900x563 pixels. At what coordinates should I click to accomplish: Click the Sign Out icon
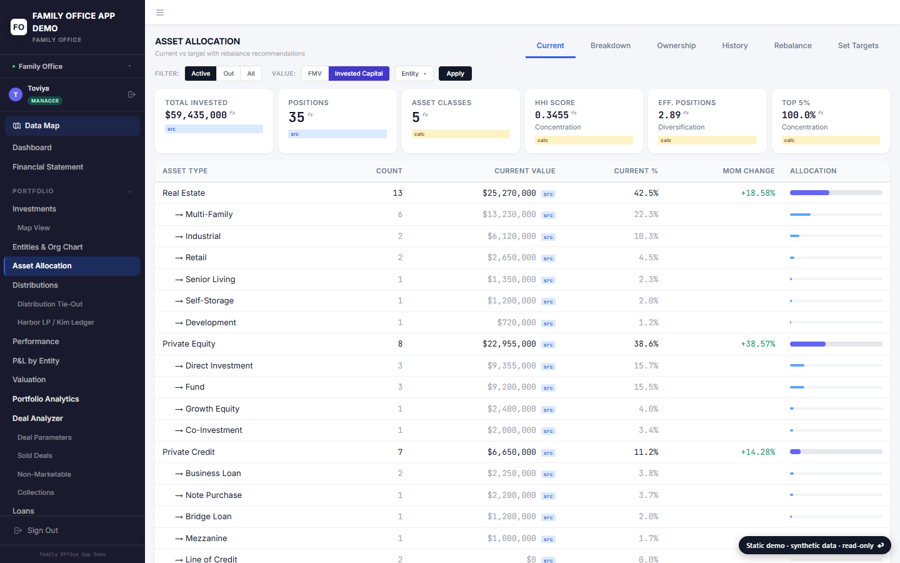18,530
